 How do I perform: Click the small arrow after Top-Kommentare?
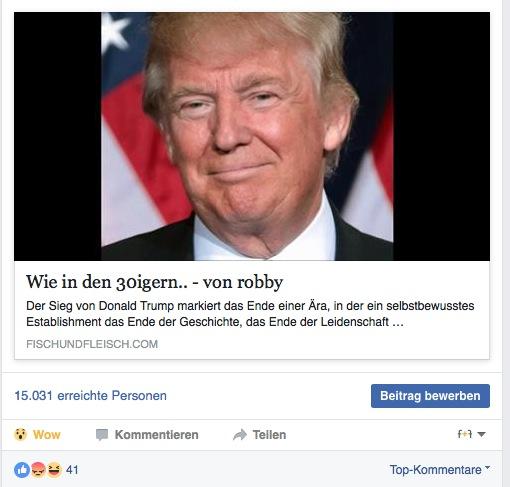[487, 467]
